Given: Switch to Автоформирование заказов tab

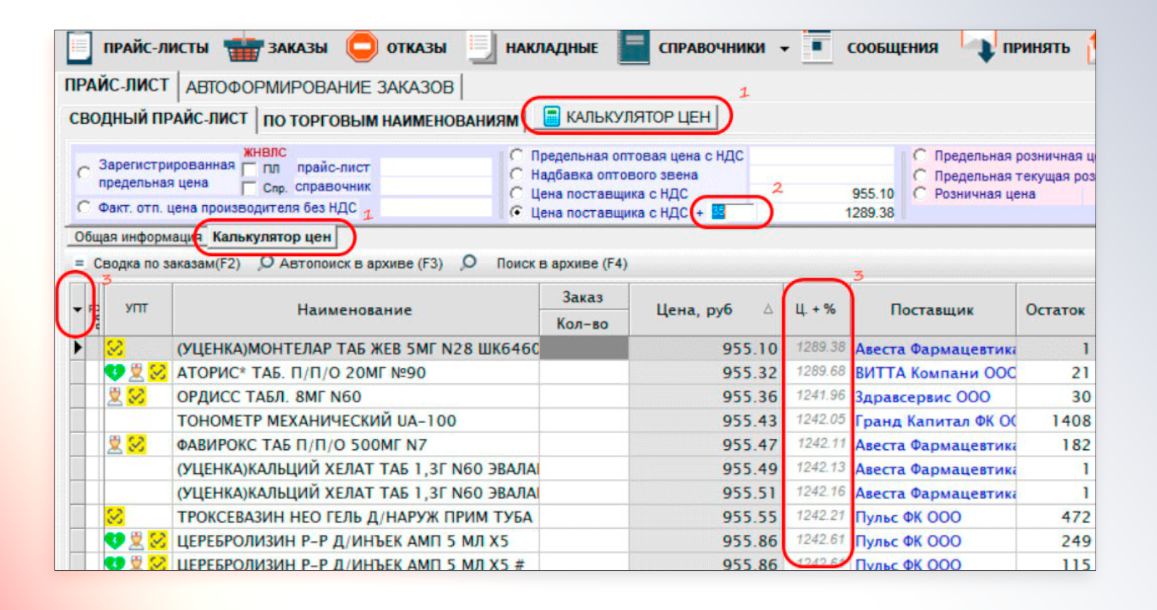Looking at the screenshot, I should click(320, 87).
